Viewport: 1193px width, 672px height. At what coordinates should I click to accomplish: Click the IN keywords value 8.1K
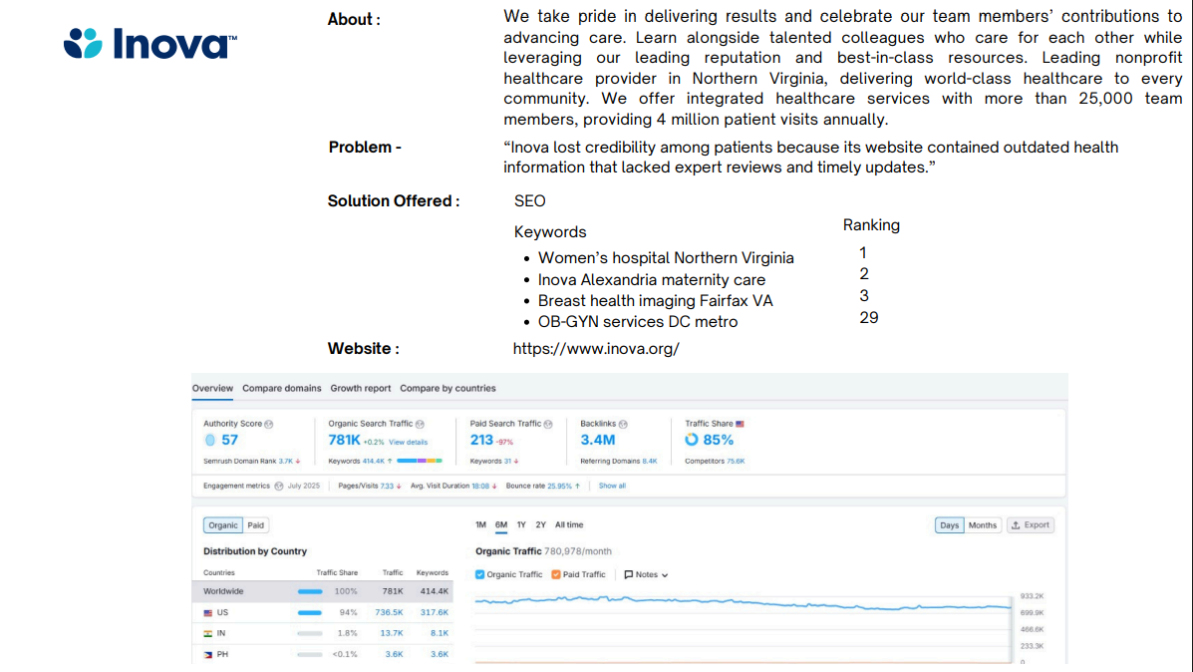coord(439,633)
